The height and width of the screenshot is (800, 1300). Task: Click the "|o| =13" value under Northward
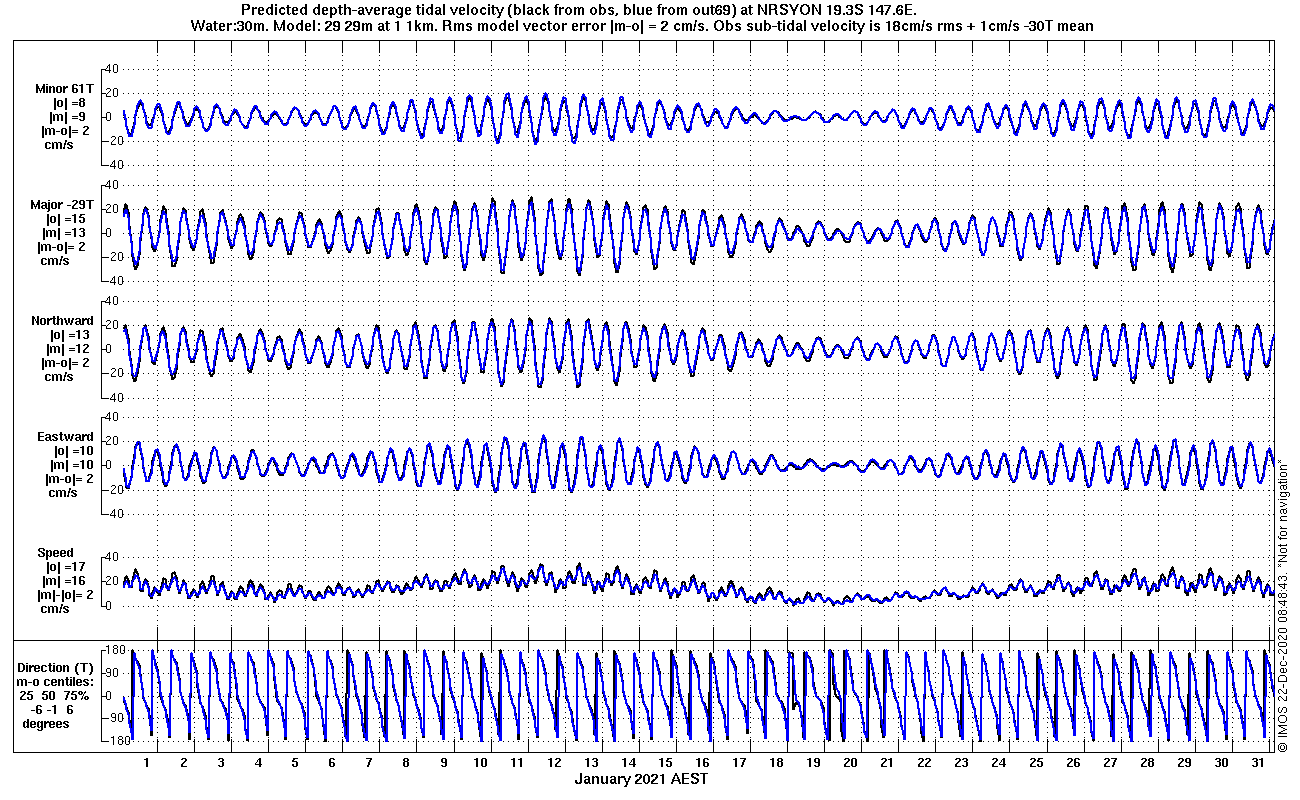(69, 335)
